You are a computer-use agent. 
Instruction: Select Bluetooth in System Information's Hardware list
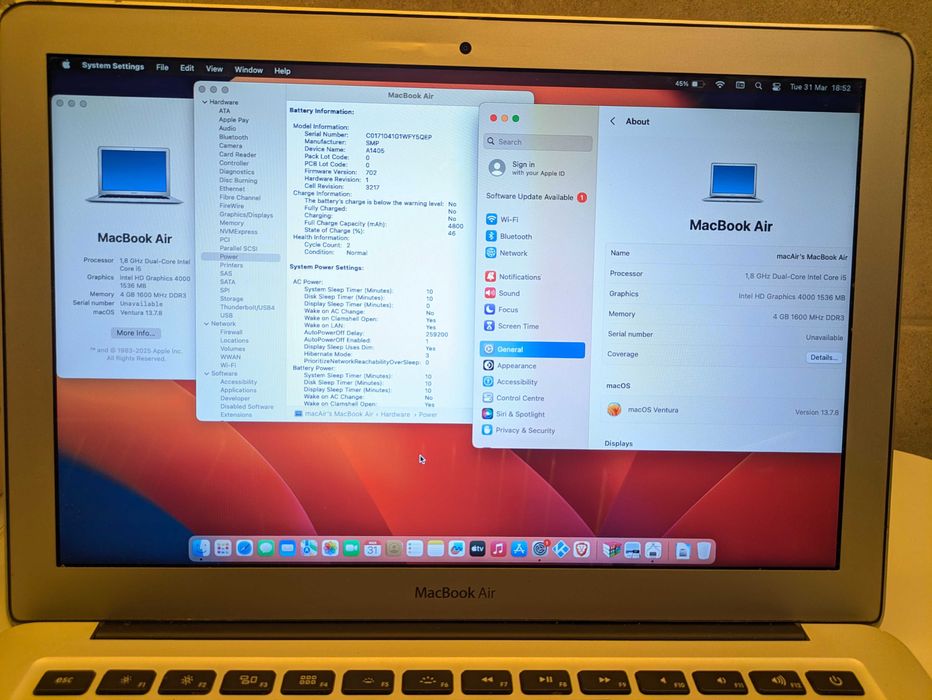(x=233, y=137)
